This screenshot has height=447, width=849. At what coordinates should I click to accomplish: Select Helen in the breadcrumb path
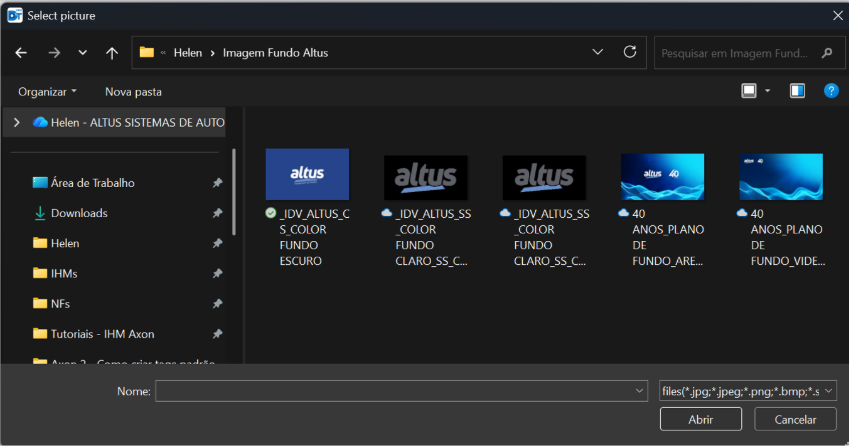[188, 53]
